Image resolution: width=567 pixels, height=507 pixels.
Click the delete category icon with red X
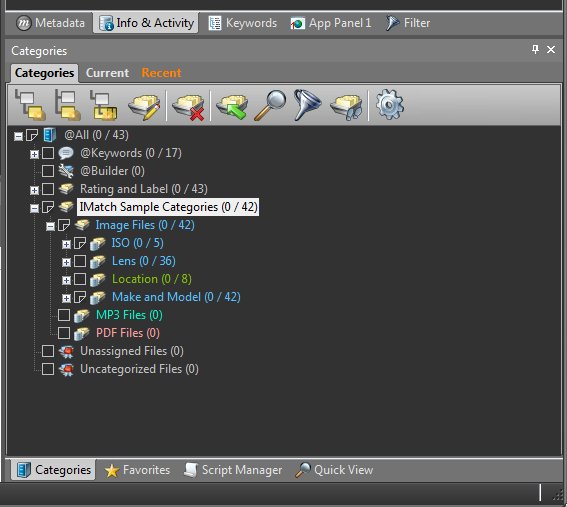[x=188, y=106]
